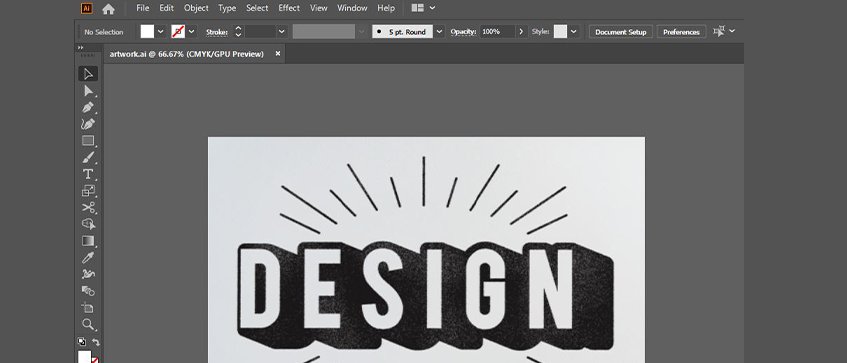Select the Eyedropper tool
This screenshot has height=363, width=847.
coord(88,258)
